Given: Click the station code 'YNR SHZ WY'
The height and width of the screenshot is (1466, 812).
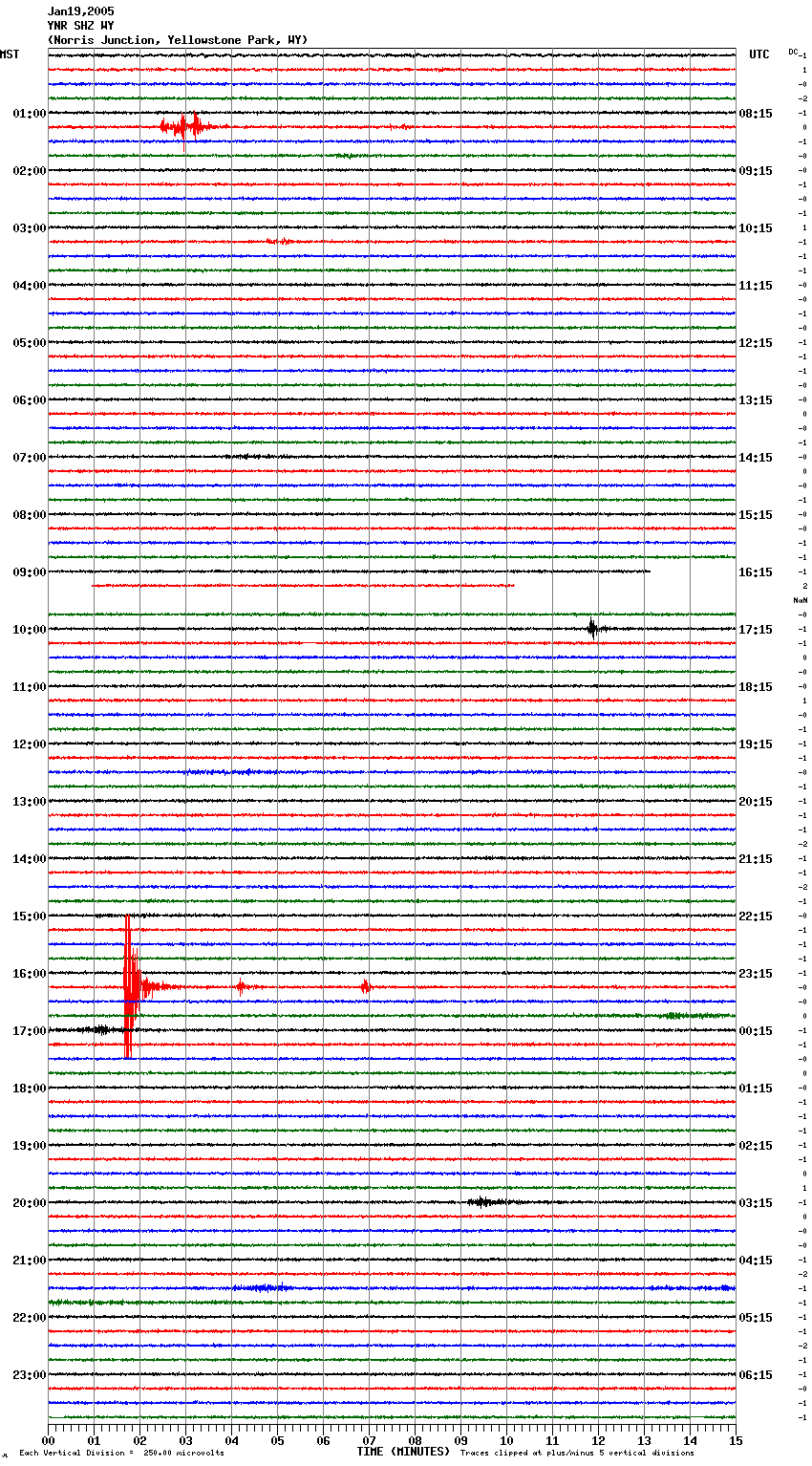Looking at the screenshot, I should 80,26.
